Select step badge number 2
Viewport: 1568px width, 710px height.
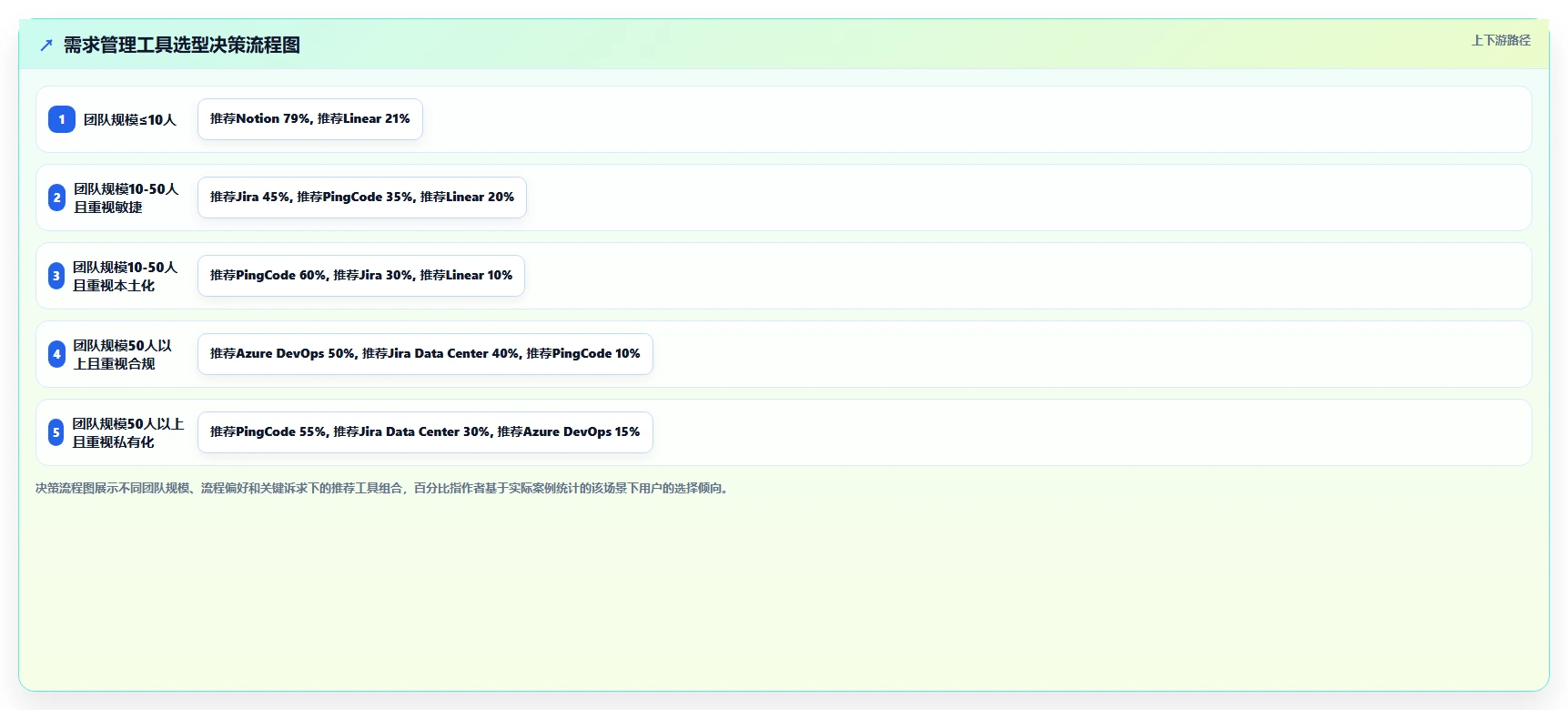(56, 198)
